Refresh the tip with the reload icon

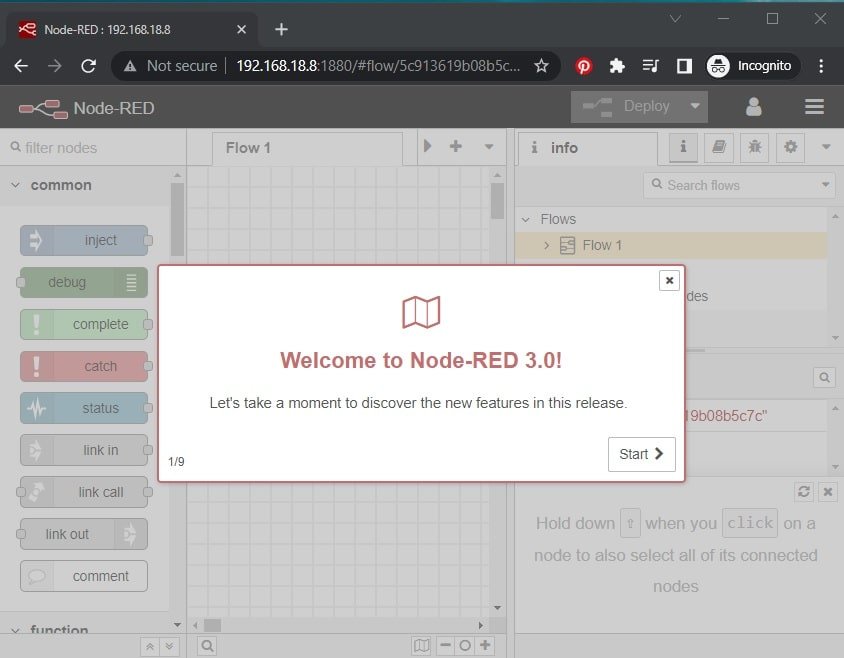tap(804, 492)
